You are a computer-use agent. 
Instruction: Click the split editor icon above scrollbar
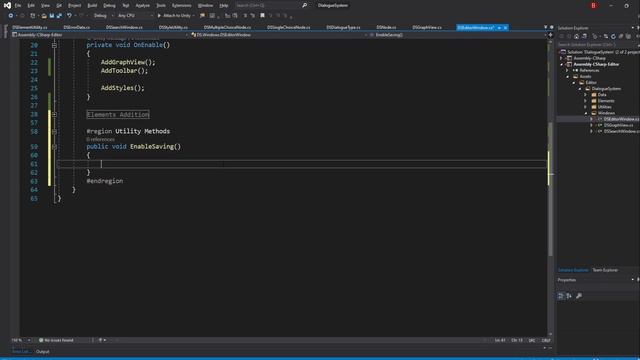[550, 35]
